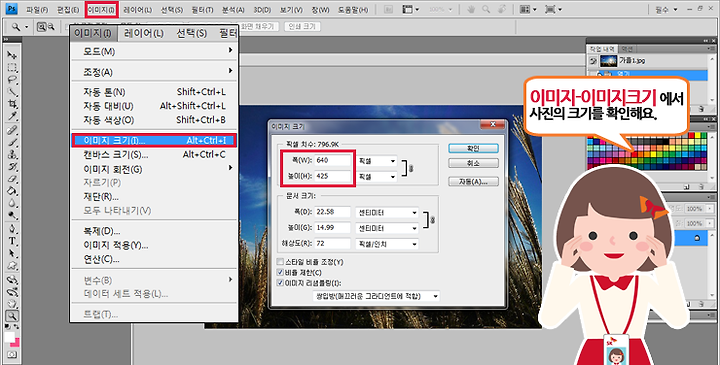
Task: Choose 복제(D)... menu entry
Action: pos(154,231)
